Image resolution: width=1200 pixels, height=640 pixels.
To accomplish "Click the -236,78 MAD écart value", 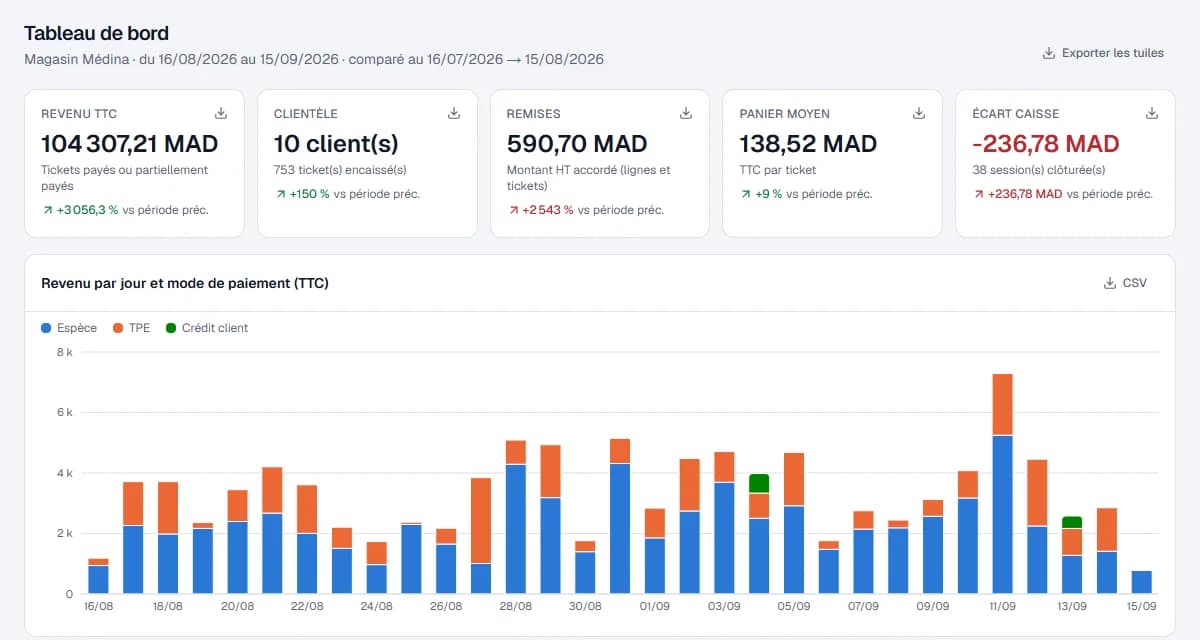I will point(1046,144).
